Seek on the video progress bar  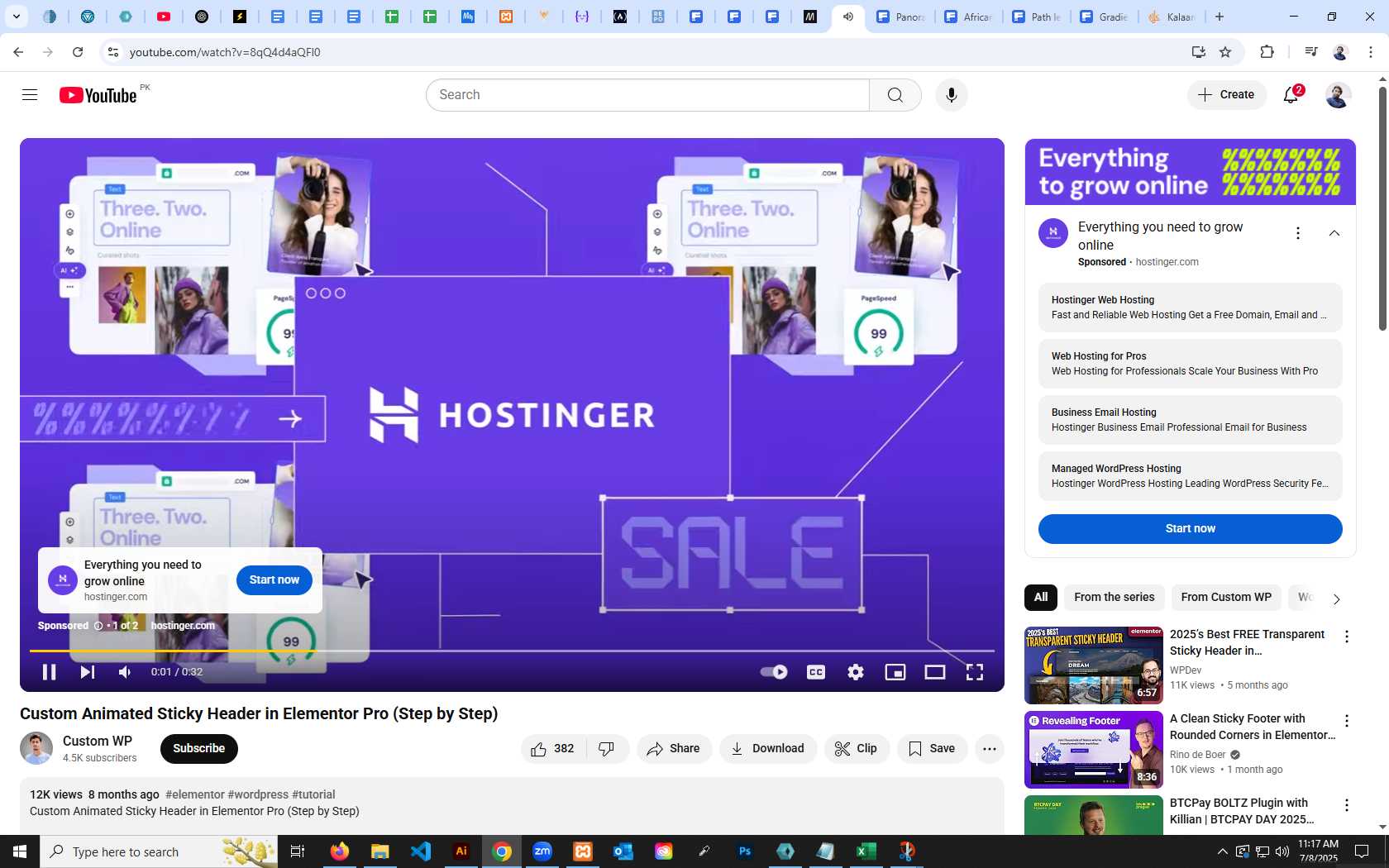pos(512,651)
